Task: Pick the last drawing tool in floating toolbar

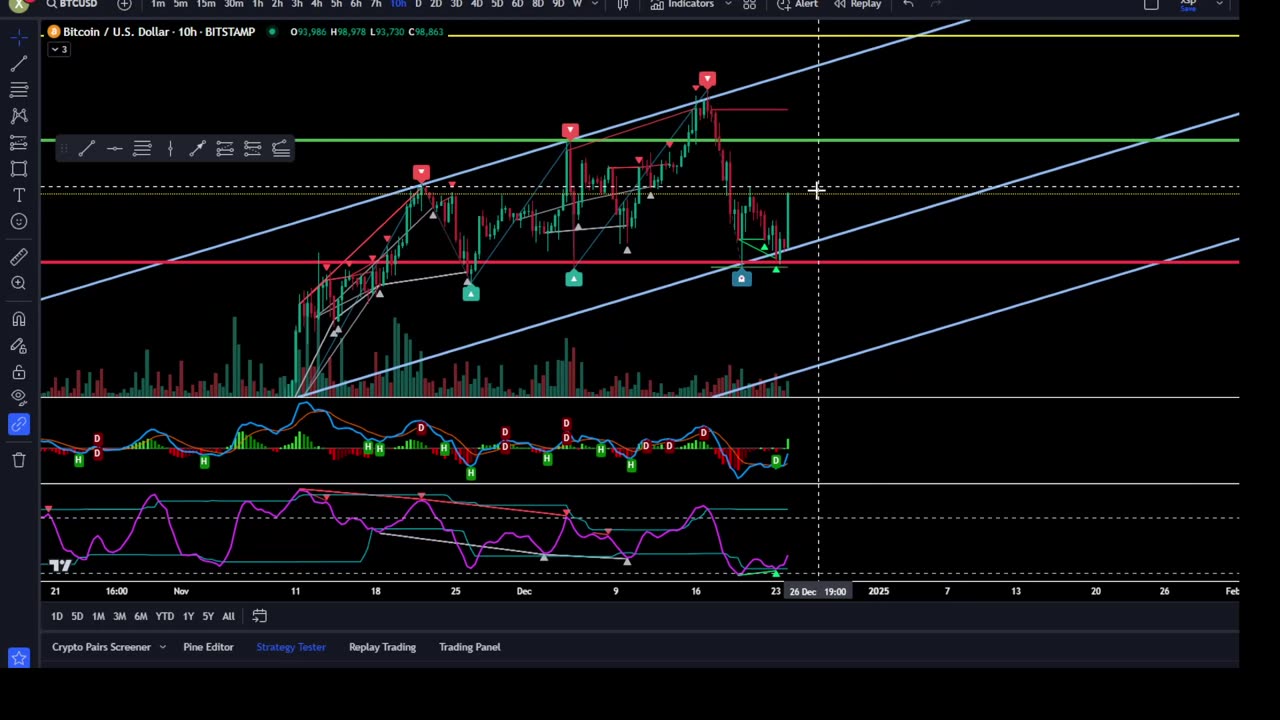Action: tap(280, 149)
